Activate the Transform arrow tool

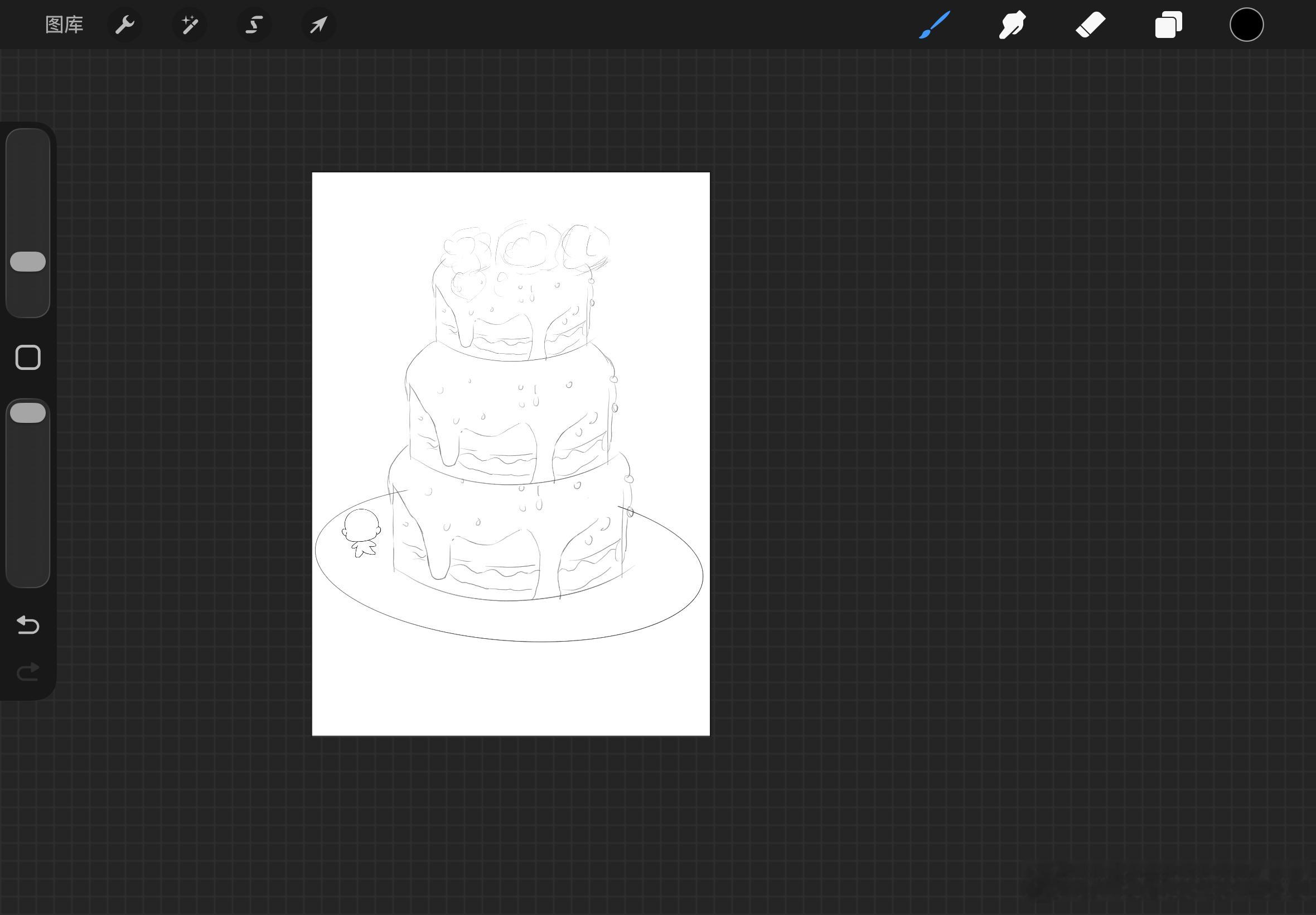click(x=318, y=25)
